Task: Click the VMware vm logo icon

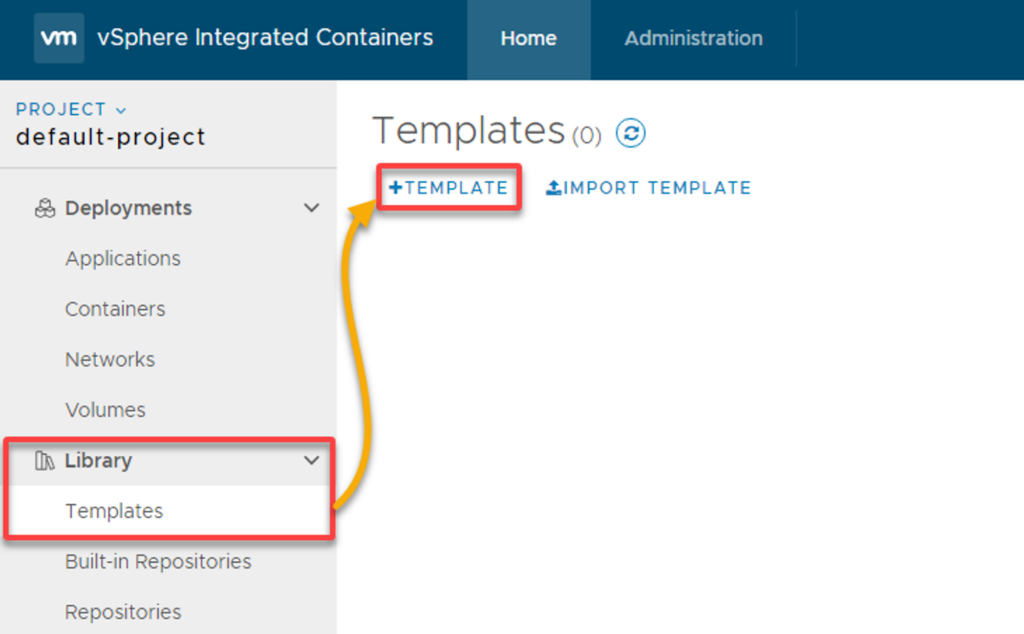Action: click(59, 38)
